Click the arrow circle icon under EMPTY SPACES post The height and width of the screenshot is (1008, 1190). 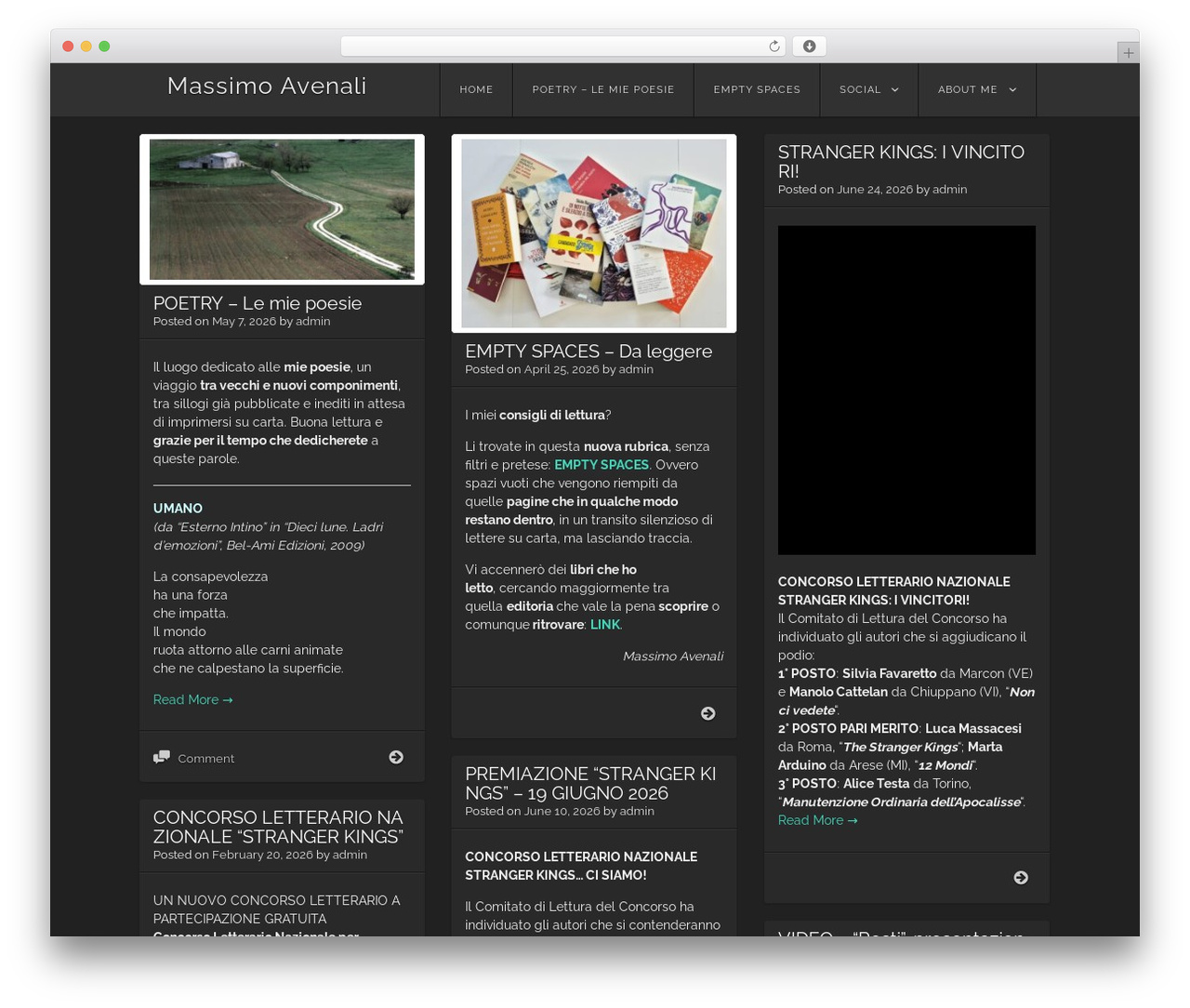708,713
